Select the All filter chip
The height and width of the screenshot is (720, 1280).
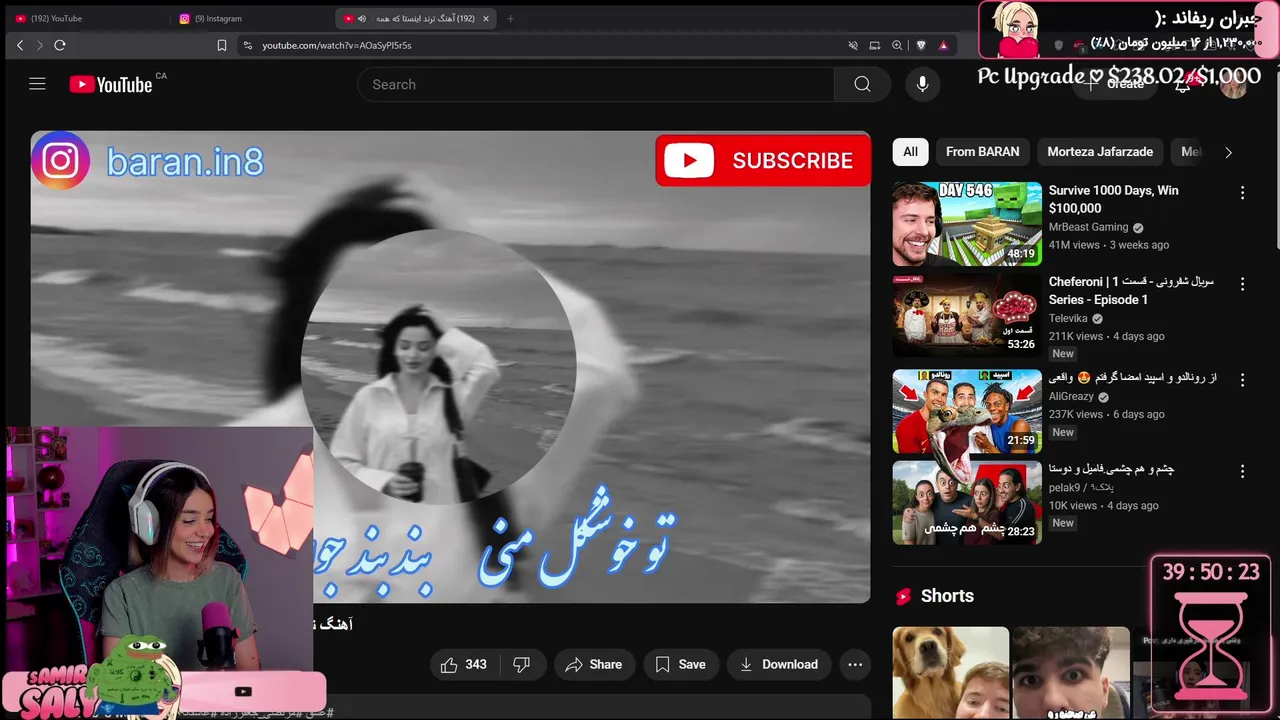coord(910,152)
